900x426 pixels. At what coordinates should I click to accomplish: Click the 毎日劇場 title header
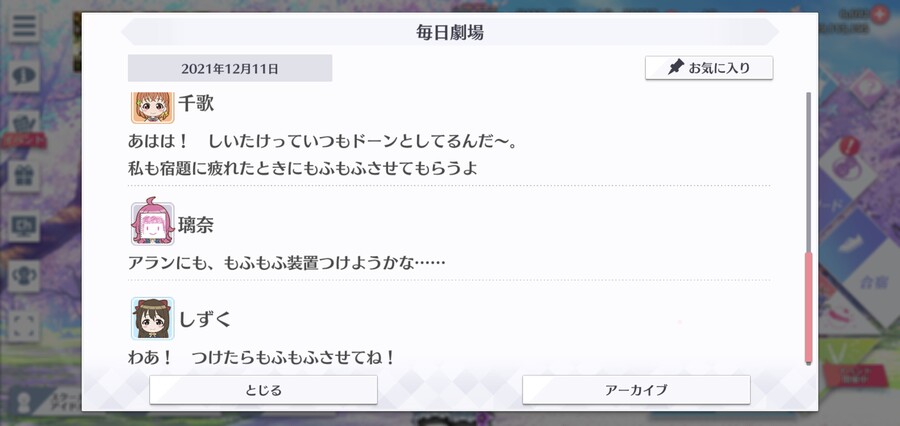450,32
